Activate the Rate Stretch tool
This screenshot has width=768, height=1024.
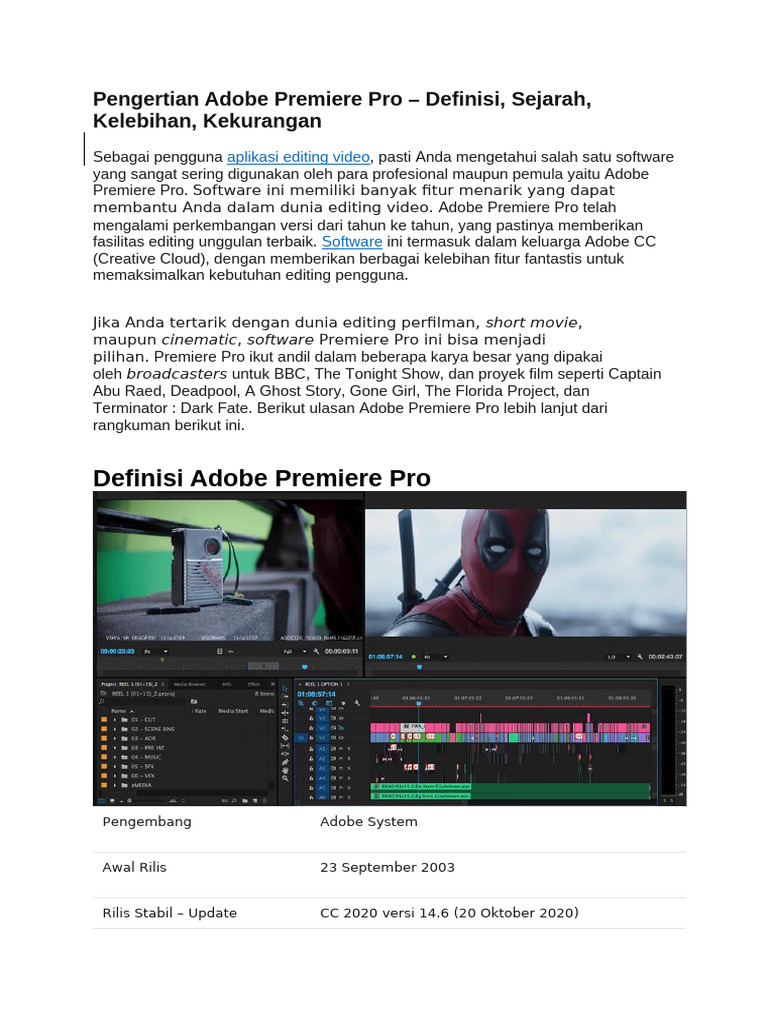pyautogui.click(x=285, y=729)
